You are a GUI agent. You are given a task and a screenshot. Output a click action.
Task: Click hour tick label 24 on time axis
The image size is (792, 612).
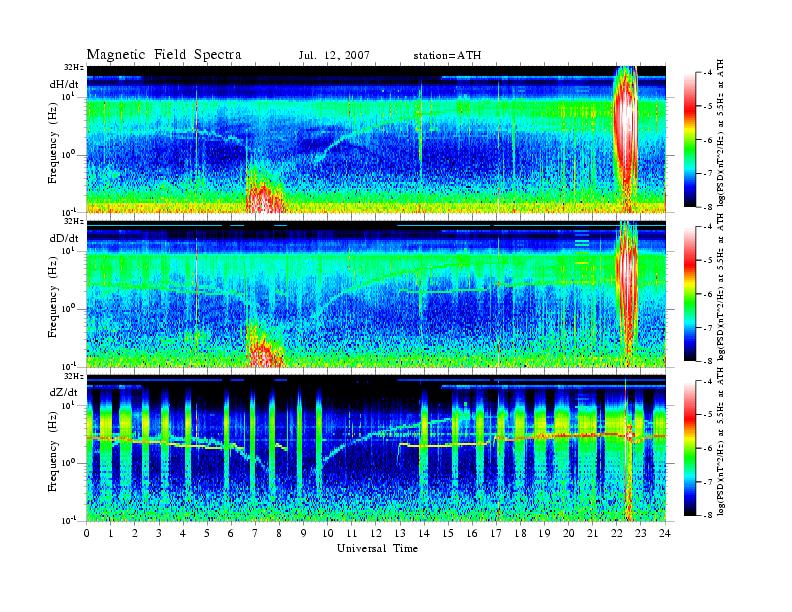point(665,533)
